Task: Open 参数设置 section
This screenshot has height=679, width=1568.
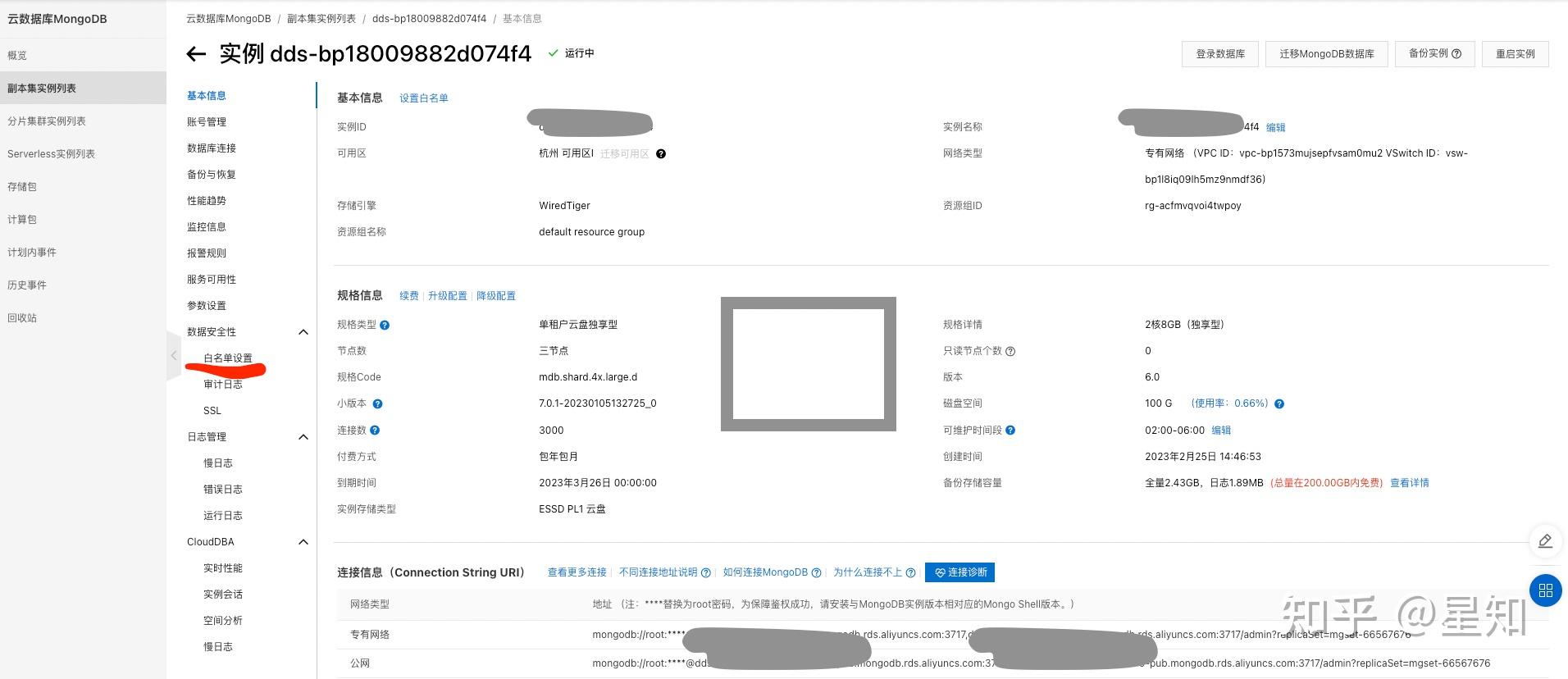Action: (x=207, y=306)
